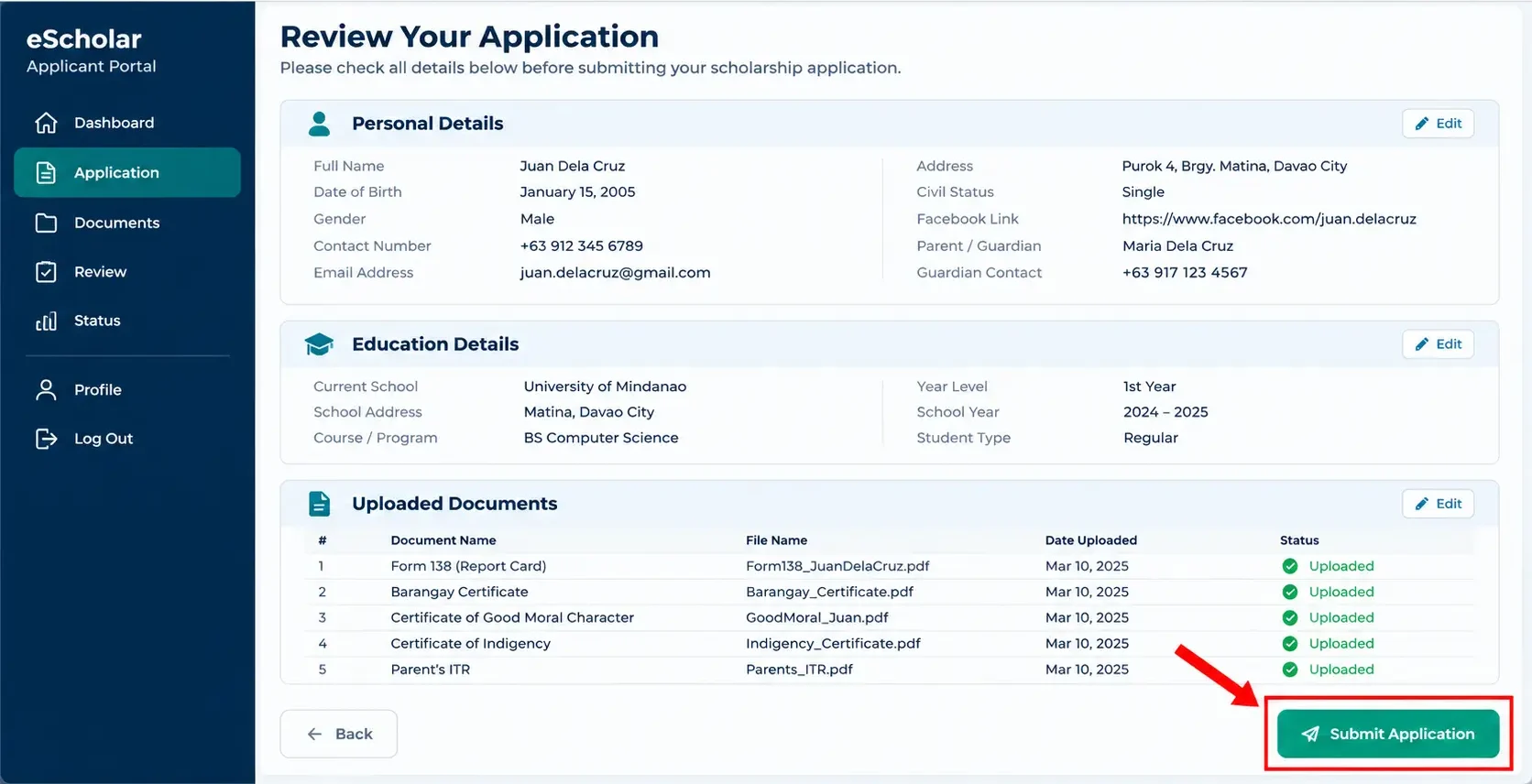Submit the application
This screenshot has width=1532, height=784.
pos(1388,734)
